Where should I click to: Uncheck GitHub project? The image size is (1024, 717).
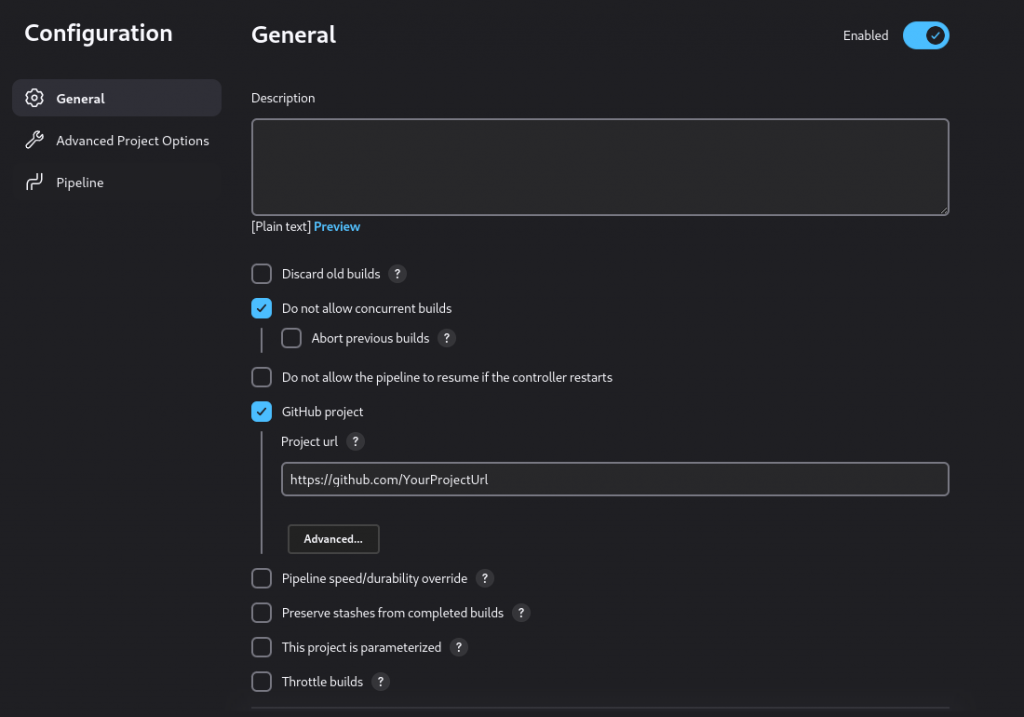coord(261,411)
